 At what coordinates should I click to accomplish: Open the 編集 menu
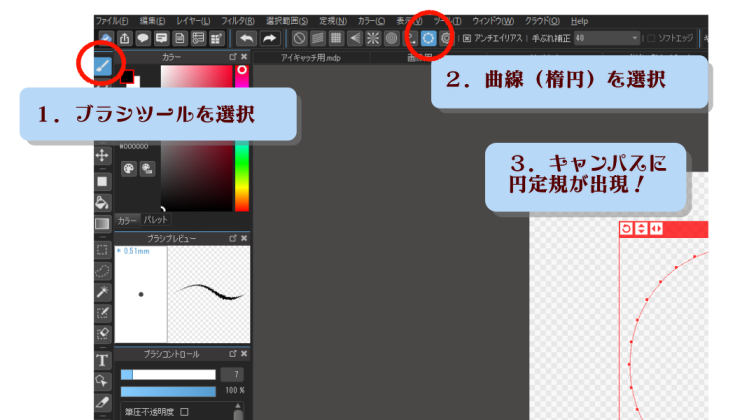[x=152, y=21]
